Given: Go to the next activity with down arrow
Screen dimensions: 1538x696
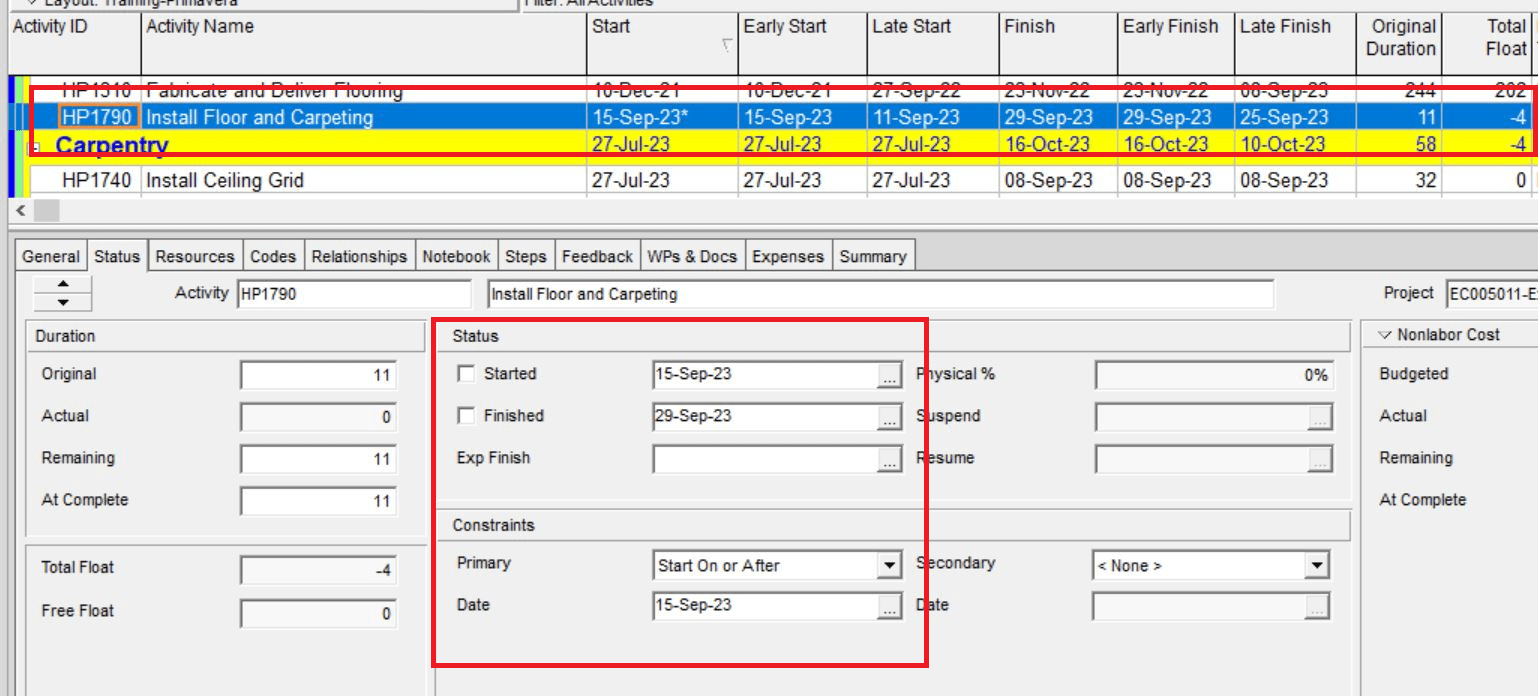Looking at the screenshot, I should tap(63, 302).
